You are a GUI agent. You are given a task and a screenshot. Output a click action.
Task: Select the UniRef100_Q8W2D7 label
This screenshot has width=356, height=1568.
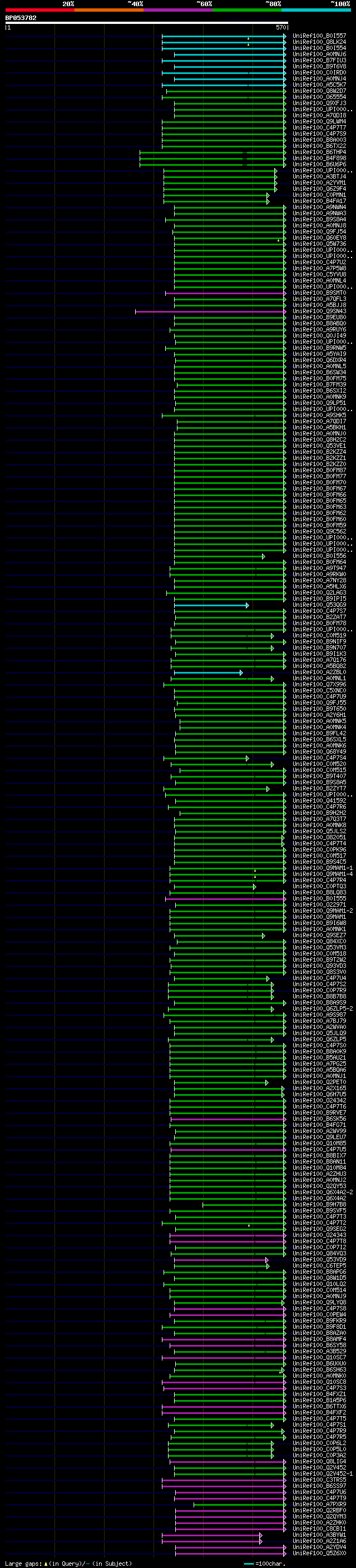[319, 91]
